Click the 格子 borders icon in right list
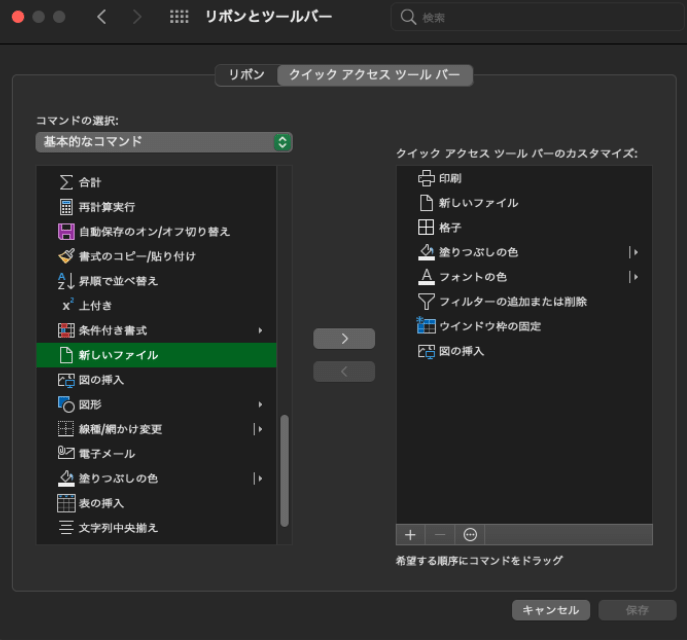 point(426,227)
